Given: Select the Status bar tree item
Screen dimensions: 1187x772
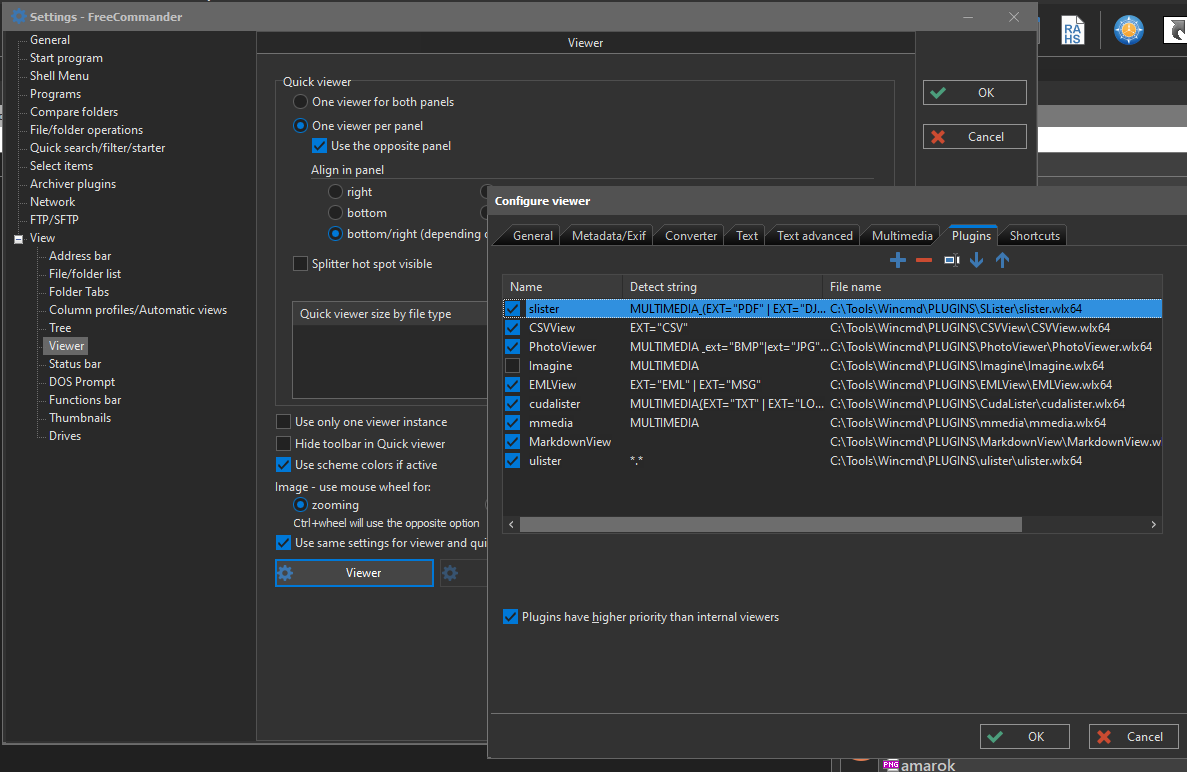Looking at the screenshot, I should click(75, 364).
